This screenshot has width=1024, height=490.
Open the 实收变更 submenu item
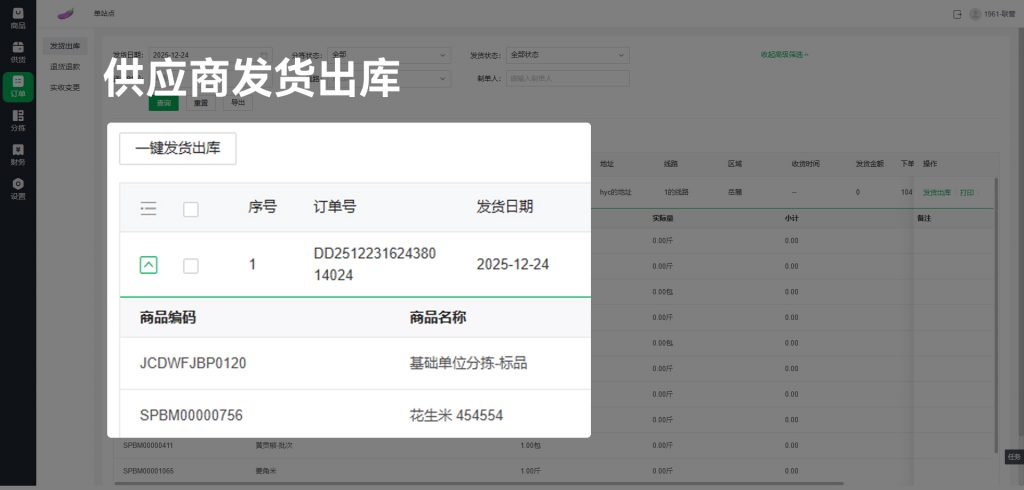[x=65, y=87]
